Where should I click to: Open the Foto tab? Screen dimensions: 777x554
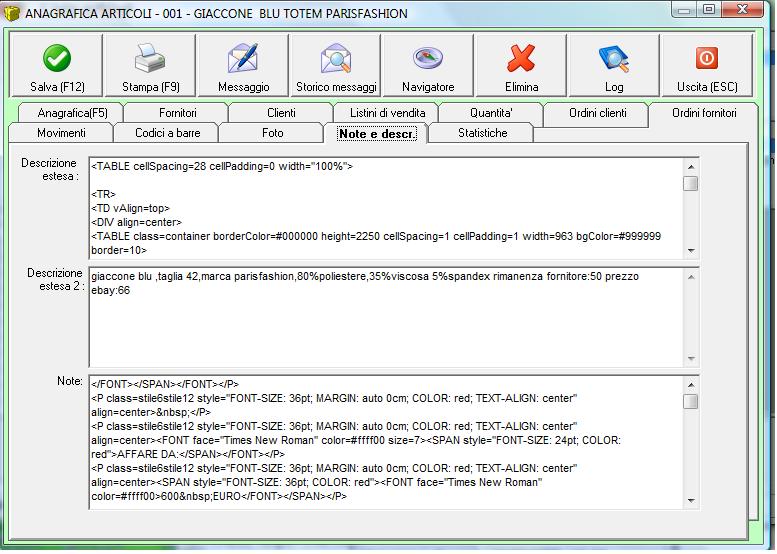click(273, 133)
